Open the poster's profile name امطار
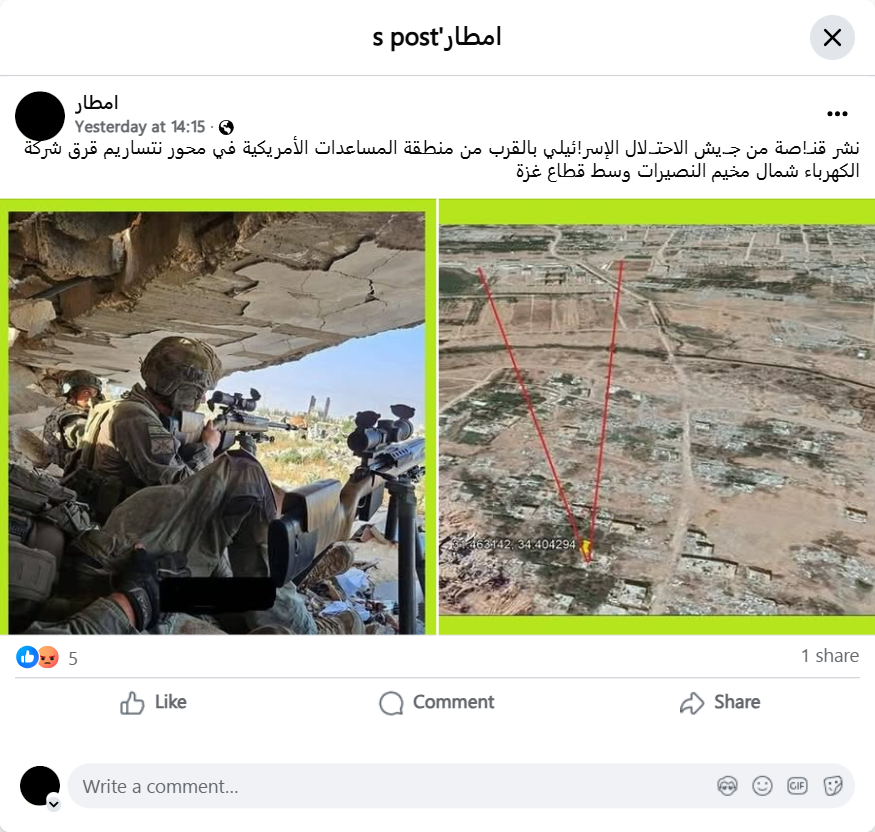875x832 pixels. click(x=97, y=103)
